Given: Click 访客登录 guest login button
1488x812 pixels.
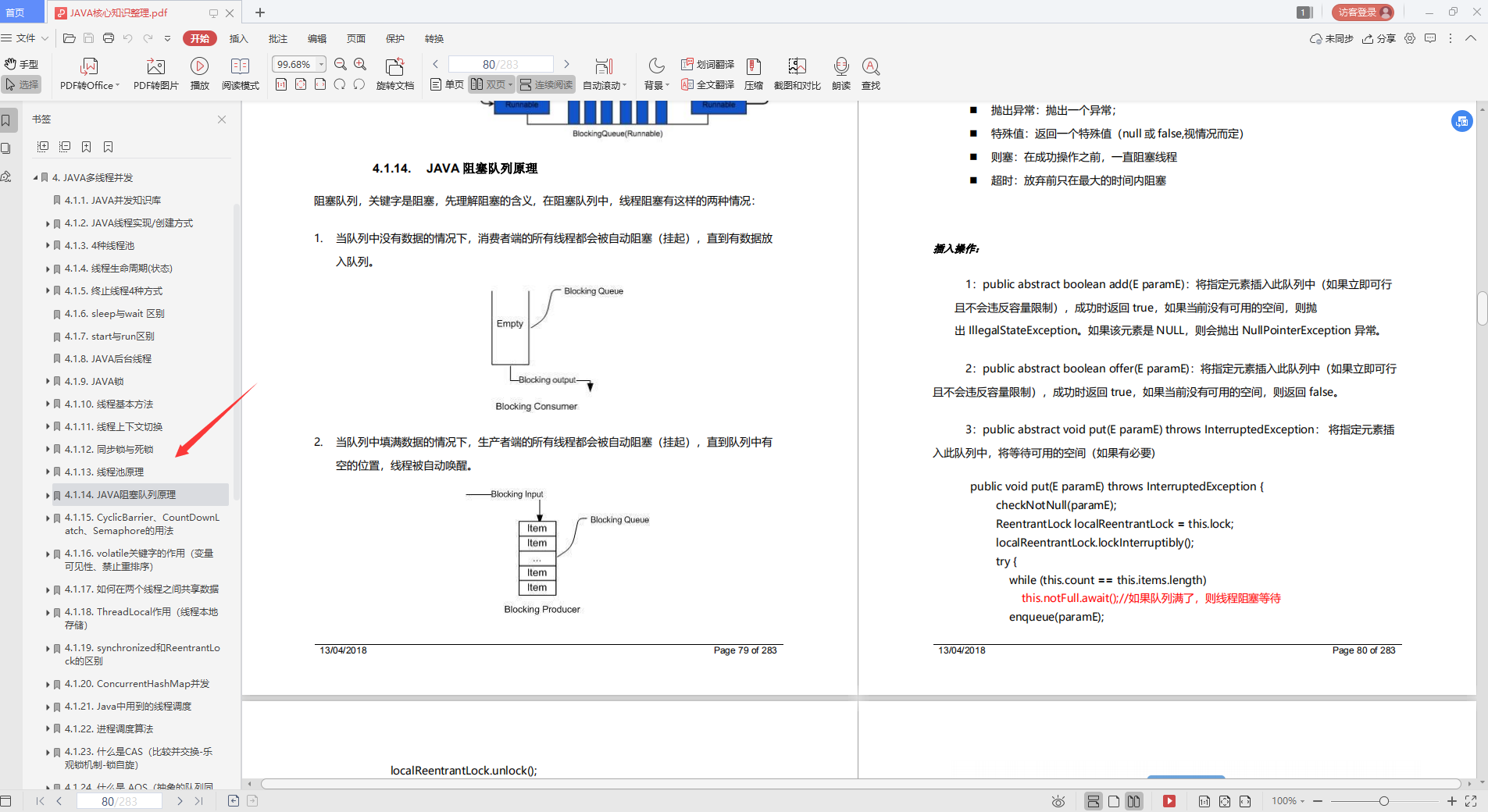Looking at the screenshot, I should [1363, 12].
